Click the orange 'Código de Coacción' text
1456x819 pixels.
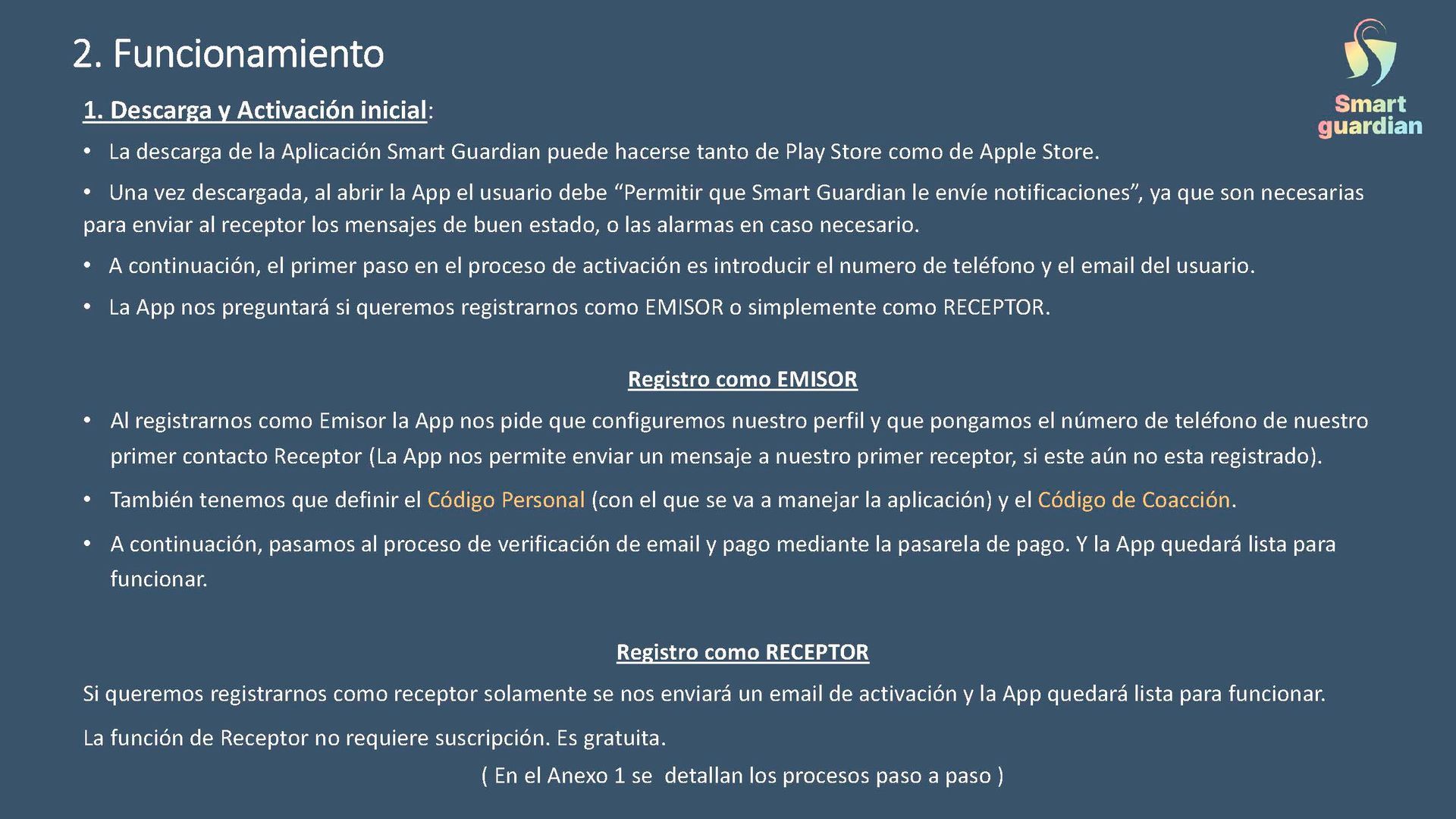1133,500
